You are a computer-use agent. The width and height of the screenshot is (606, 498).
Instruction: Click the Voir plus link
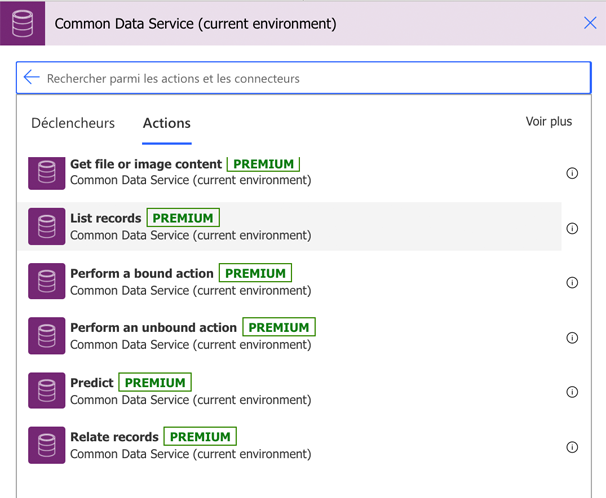pyautogui.click(x=548, y=121)
